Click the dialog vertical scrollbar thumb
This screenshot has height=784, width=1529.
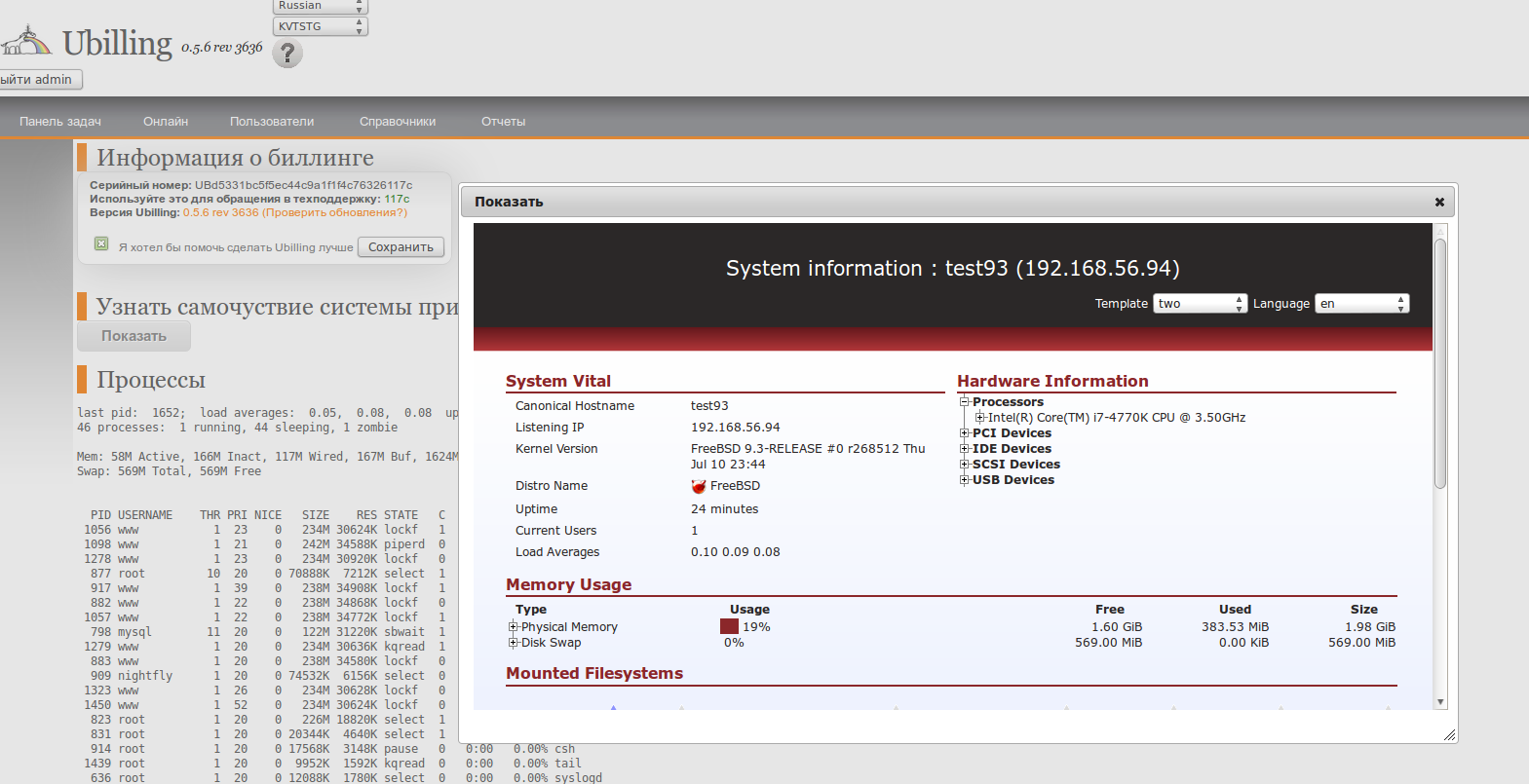tap(1440, 362)
